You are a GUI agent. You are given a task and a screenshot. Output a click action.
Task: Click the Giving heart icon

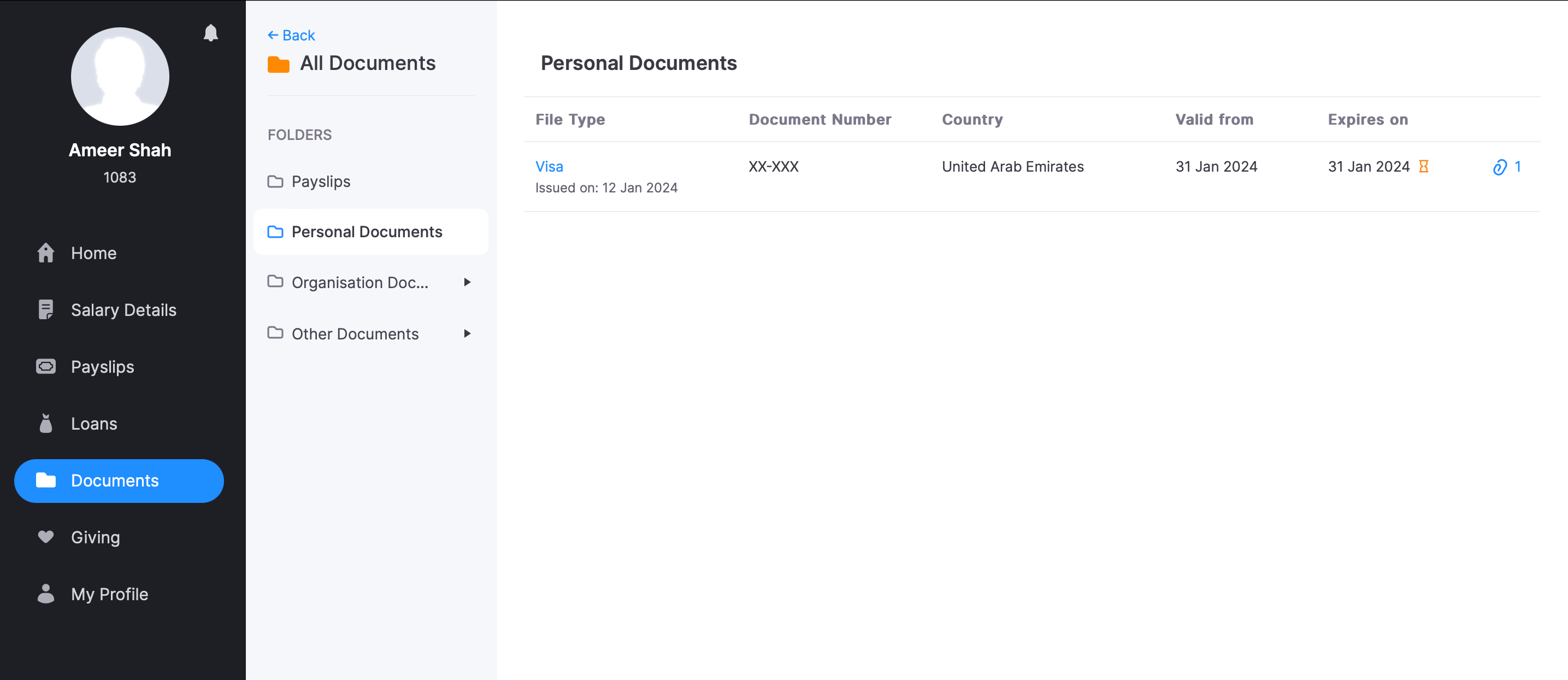pos(46,536)
